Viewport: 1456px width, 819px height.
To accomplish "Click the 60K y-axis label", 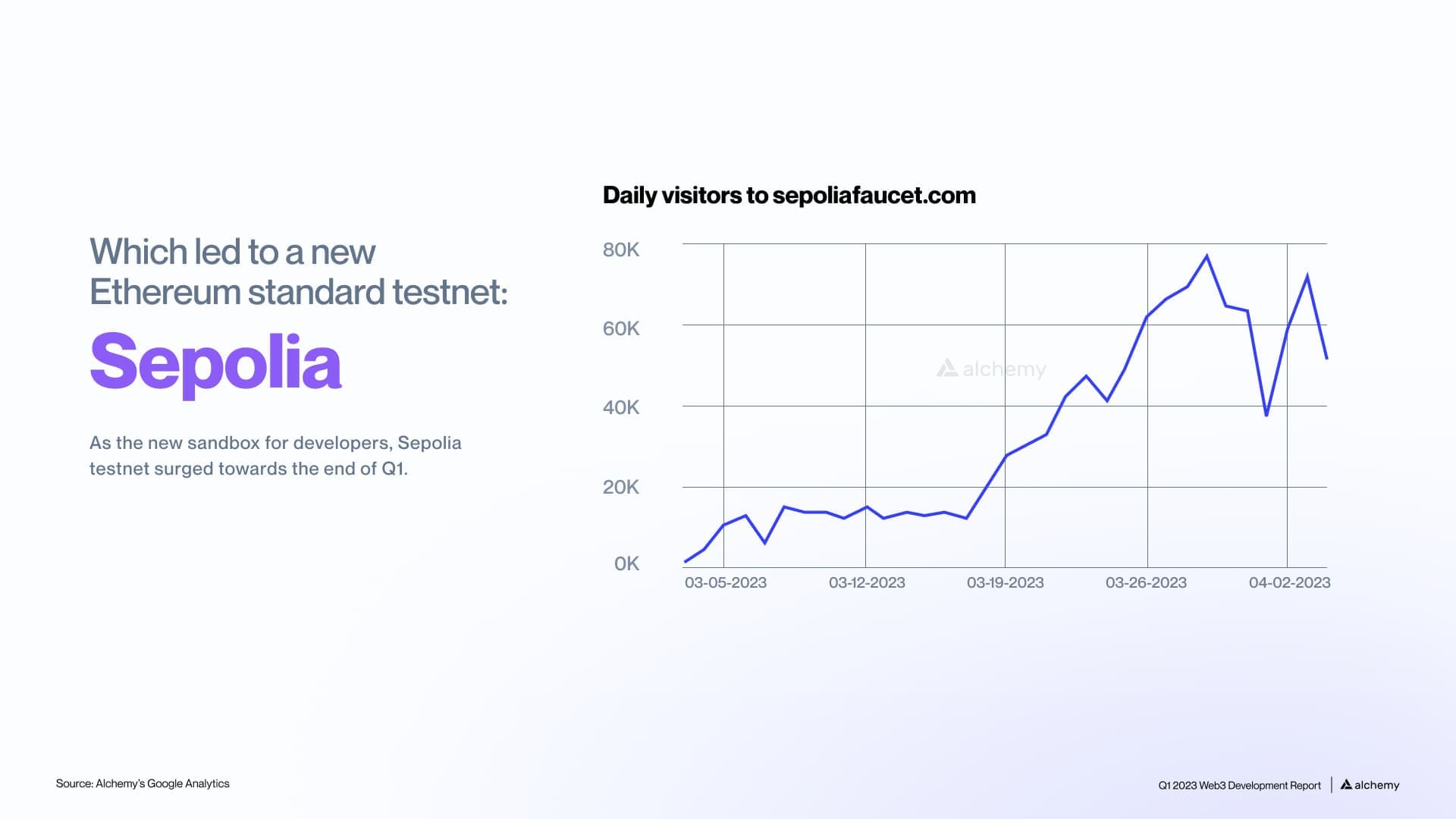I will pyautogui.click(x=621, y=328).
